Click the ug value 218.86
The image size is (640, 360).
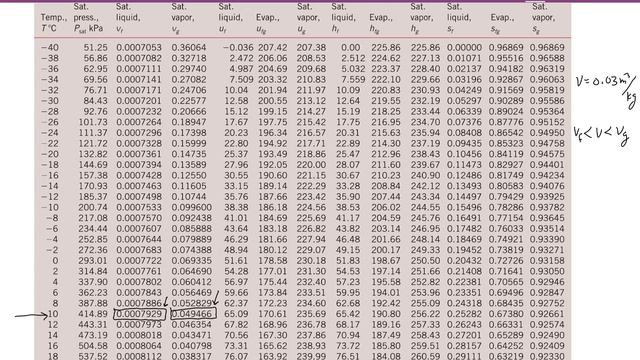[311, 154]
